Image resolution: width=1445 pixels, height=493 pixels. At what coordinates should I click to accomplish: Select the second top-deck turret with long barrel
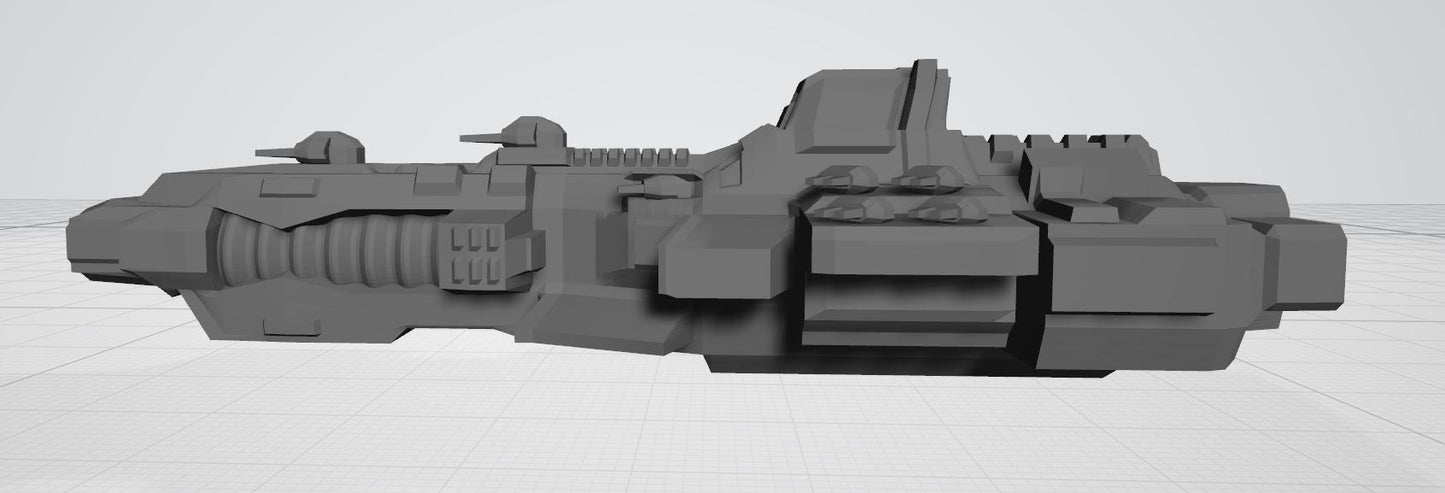click(528, 134)
